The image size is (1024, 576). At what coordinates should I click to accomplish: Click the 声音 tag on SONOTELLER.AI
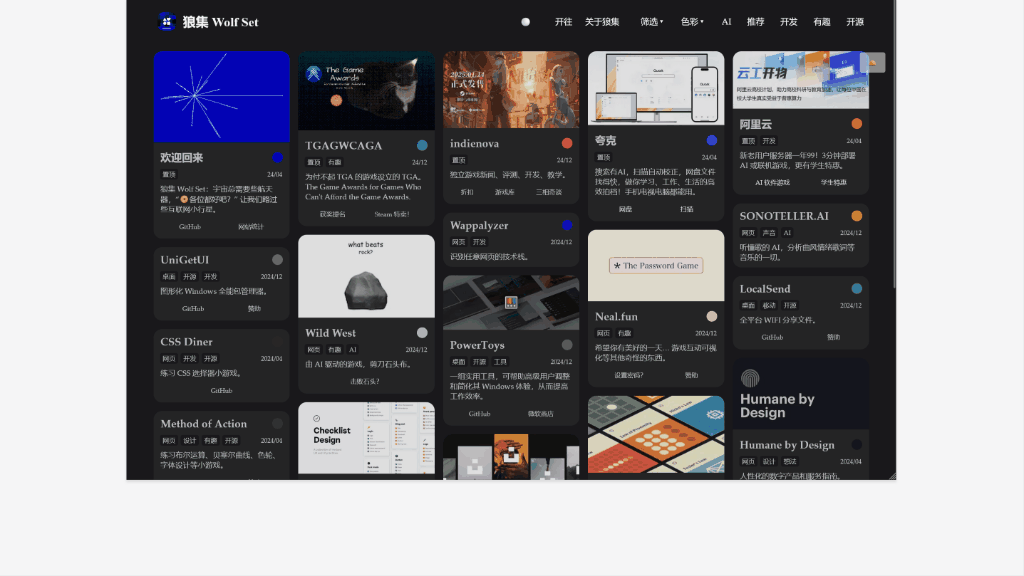(769, 232)
